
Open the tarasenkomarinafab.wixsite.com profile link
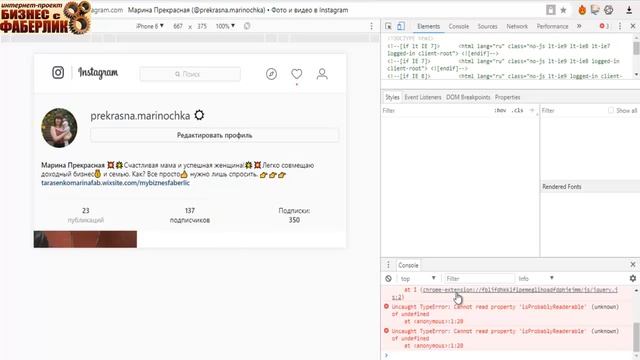point(116,183)
